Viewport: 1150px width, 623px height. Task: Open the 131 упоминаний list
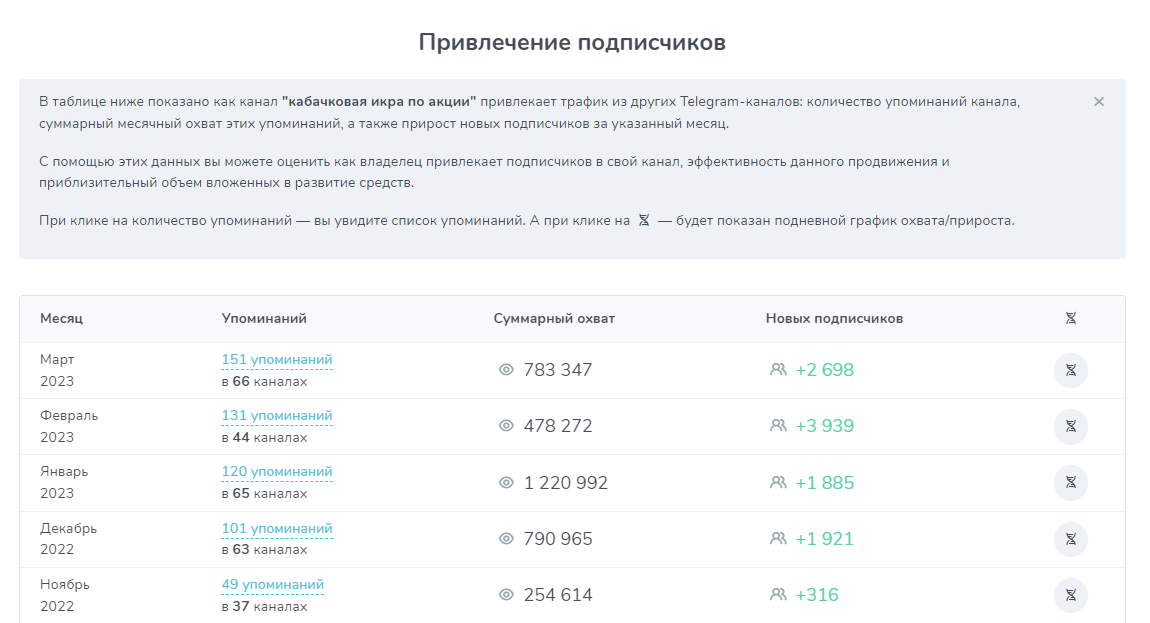(277, 416)
